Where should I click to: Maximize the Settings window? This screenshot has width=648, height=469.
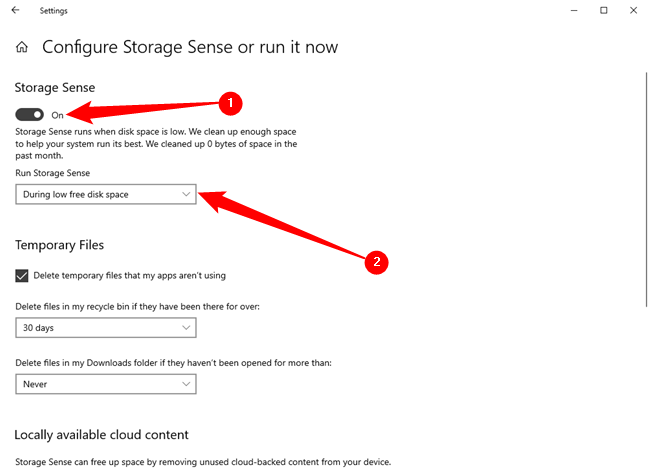click(x=603, y=11)
